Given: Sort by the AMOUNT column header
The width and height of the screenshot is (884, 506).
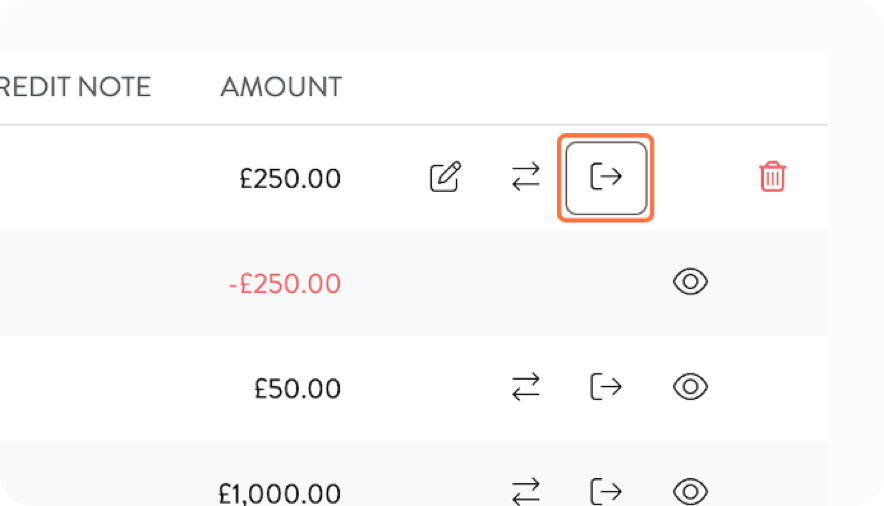Looking at the screenshot, I should [x=281, y=87].
